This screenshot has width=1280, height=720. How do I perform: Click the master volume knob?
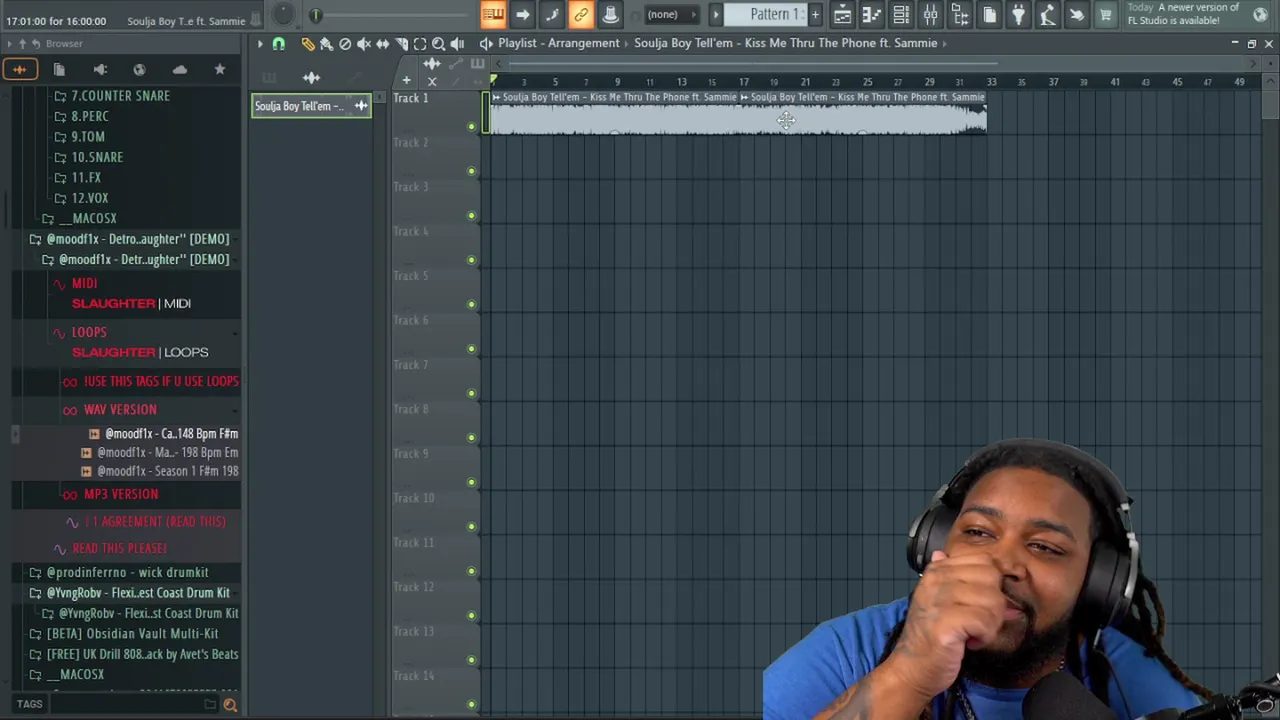click(x=284, y=14)
